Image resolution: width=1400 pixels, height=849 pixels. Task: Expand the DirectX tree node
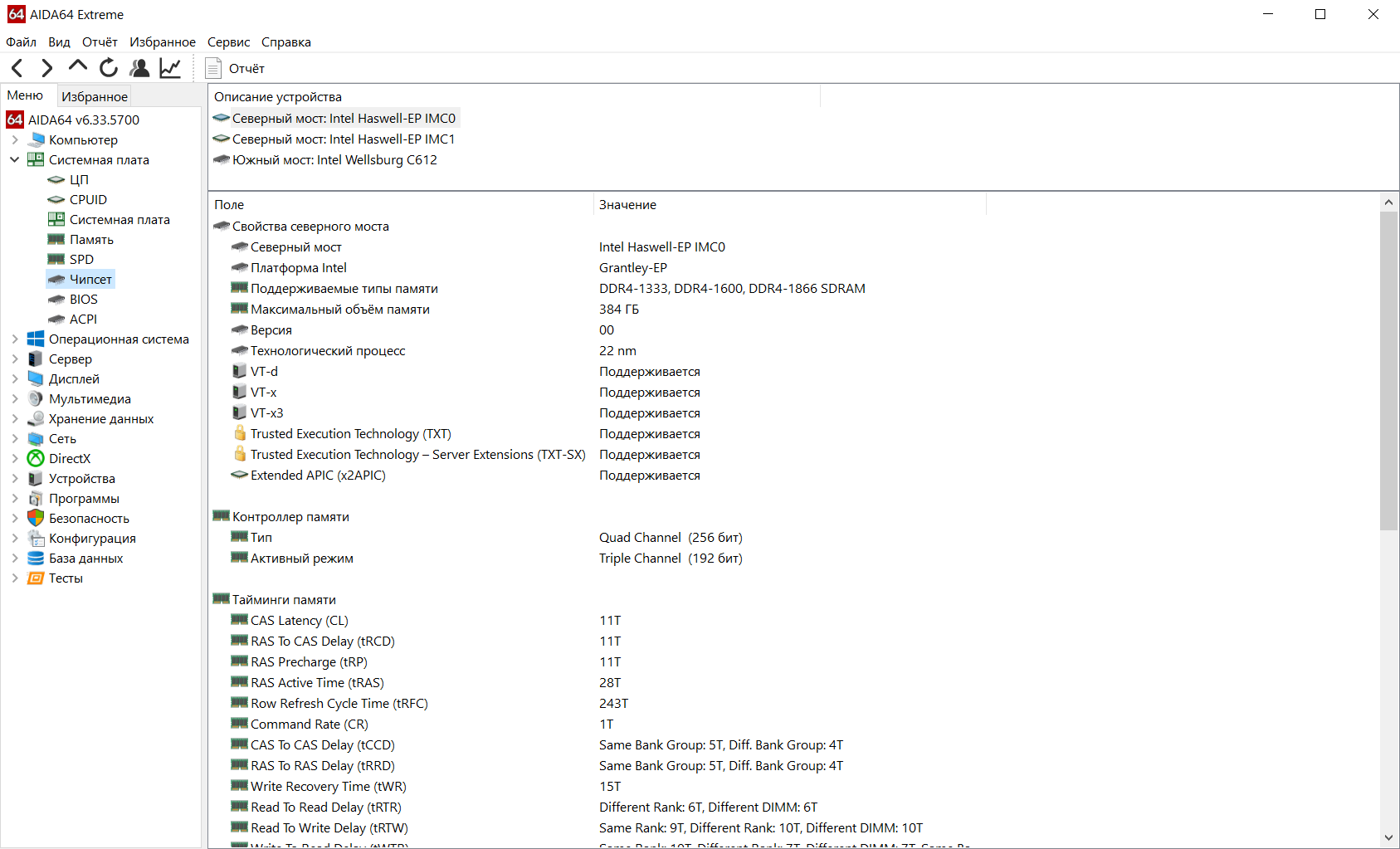pyautogui.click(x=15, y=459)
